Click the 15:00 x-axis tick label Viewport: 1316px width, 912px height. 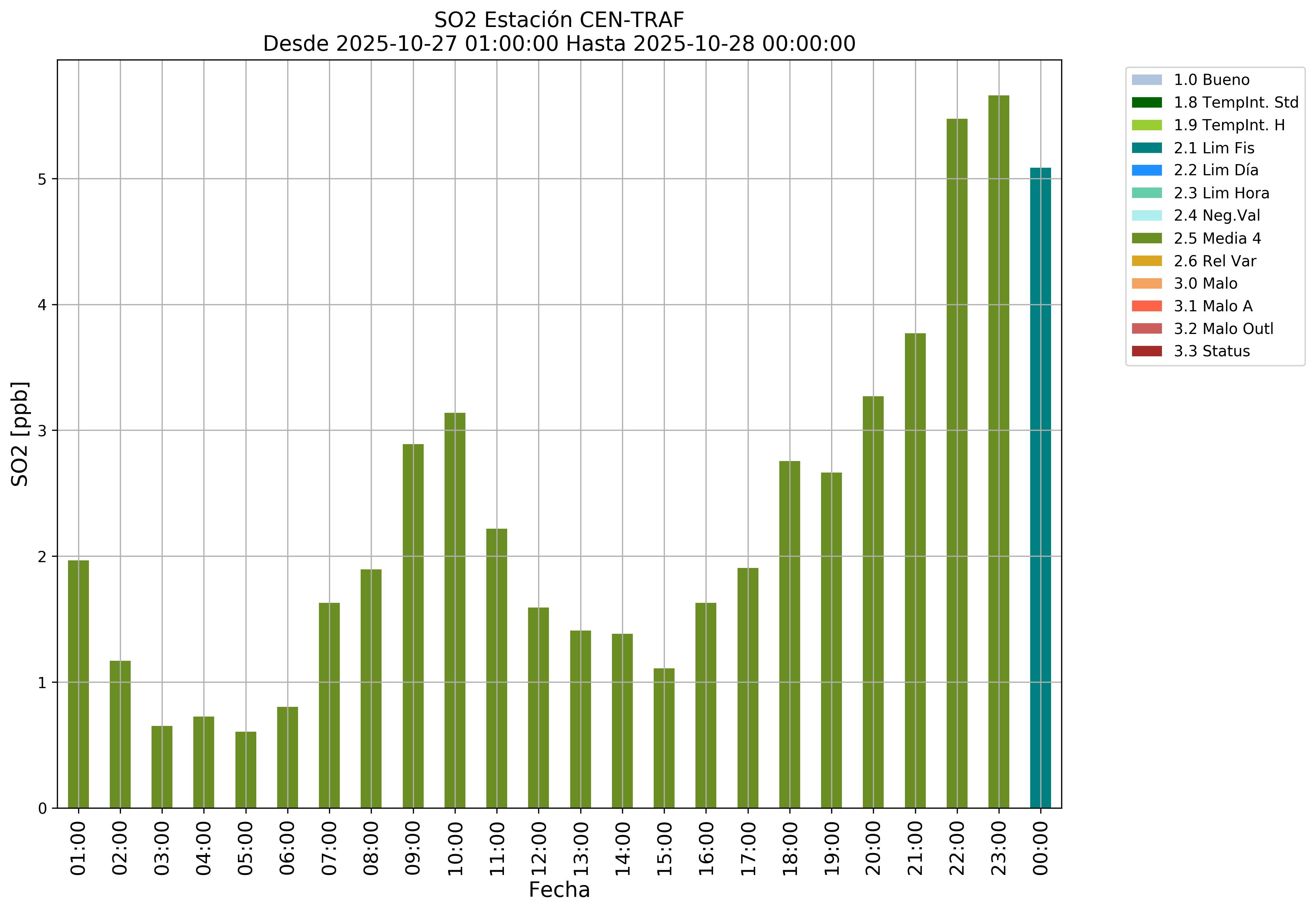tap(664, 849)
